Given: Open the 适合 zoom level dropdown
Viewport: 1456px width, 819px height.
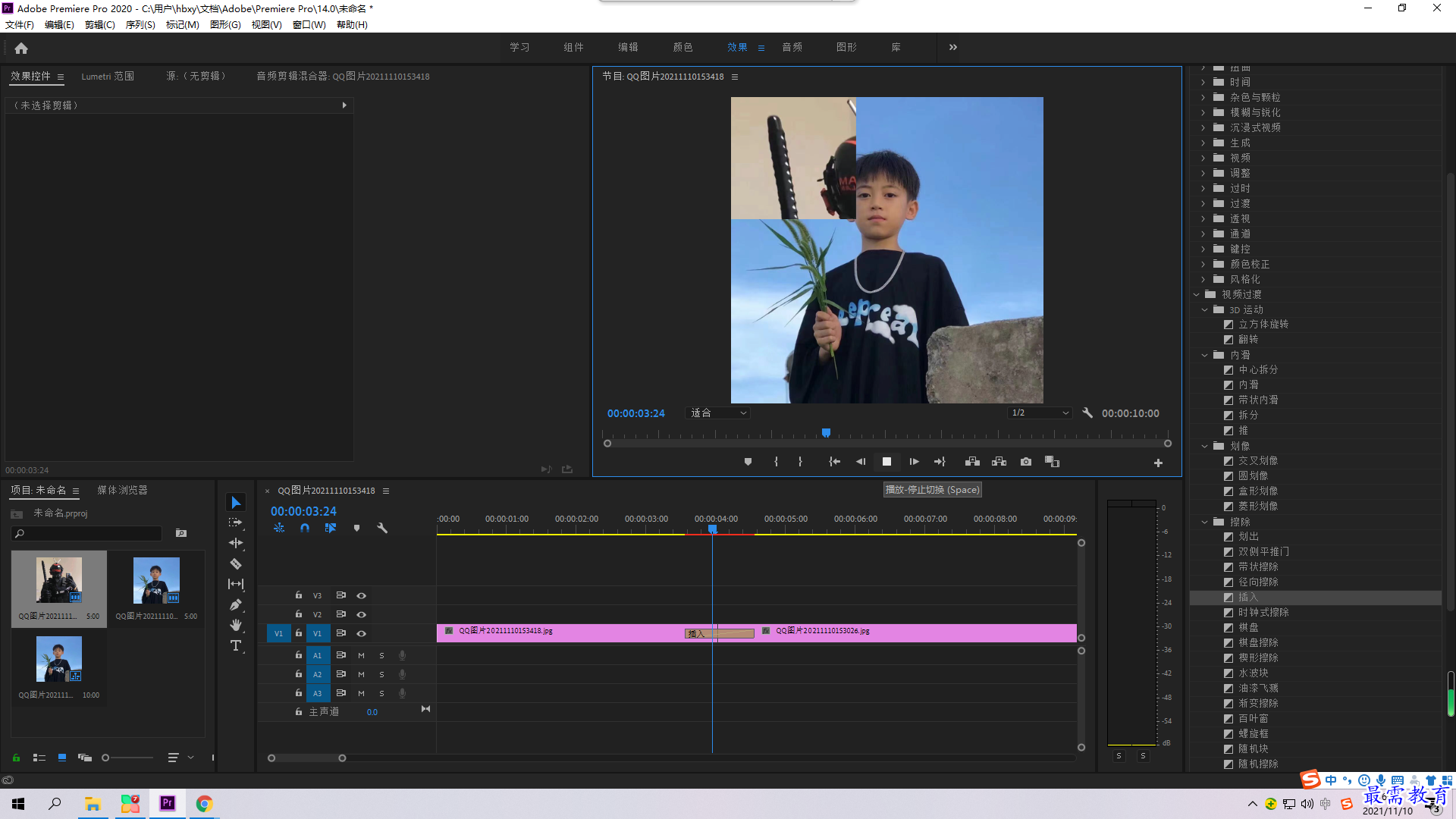Looking at the screenshot, I should coord(717,413).
